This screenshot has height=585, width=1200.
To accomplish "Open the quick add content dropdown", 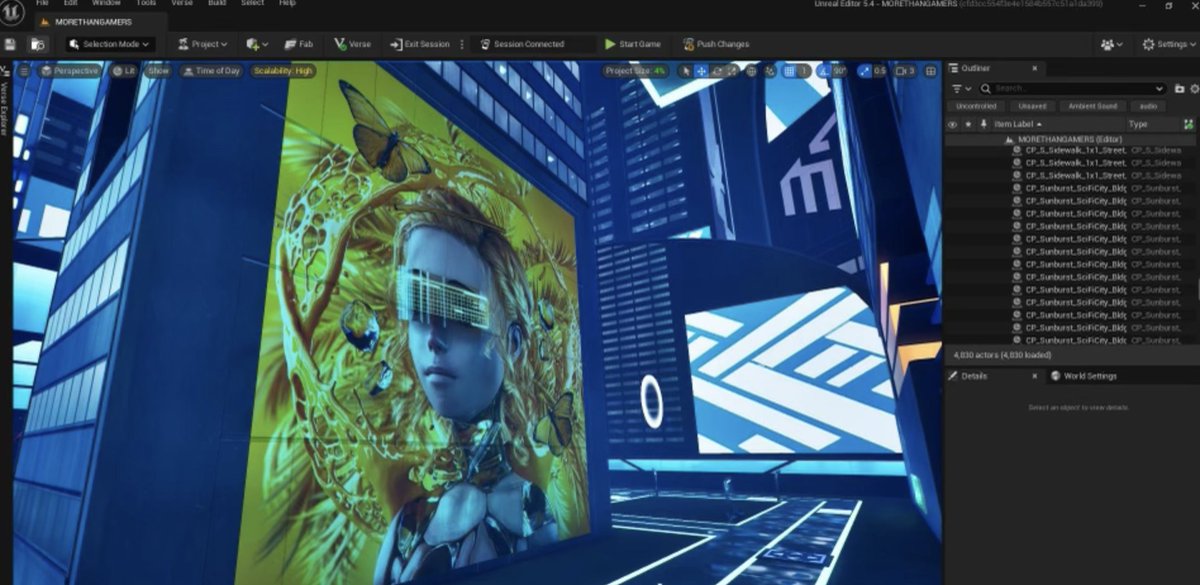I will coord(256,44).
